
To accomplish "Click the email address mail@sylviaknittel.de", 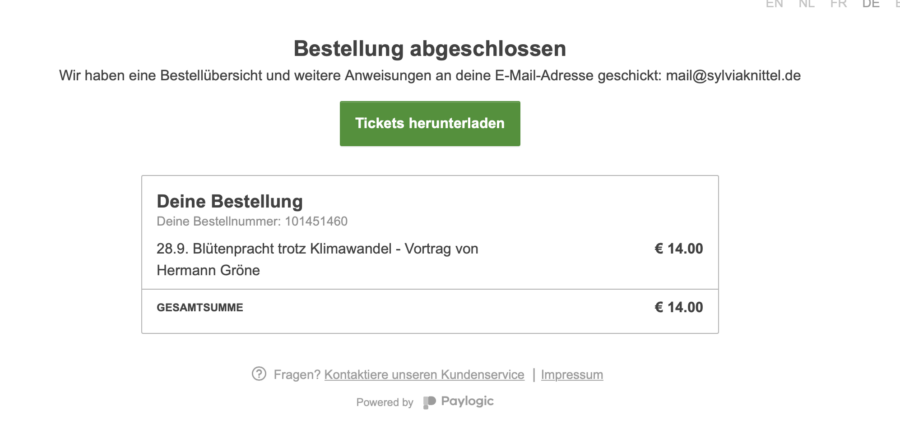I will click(733, 76).
